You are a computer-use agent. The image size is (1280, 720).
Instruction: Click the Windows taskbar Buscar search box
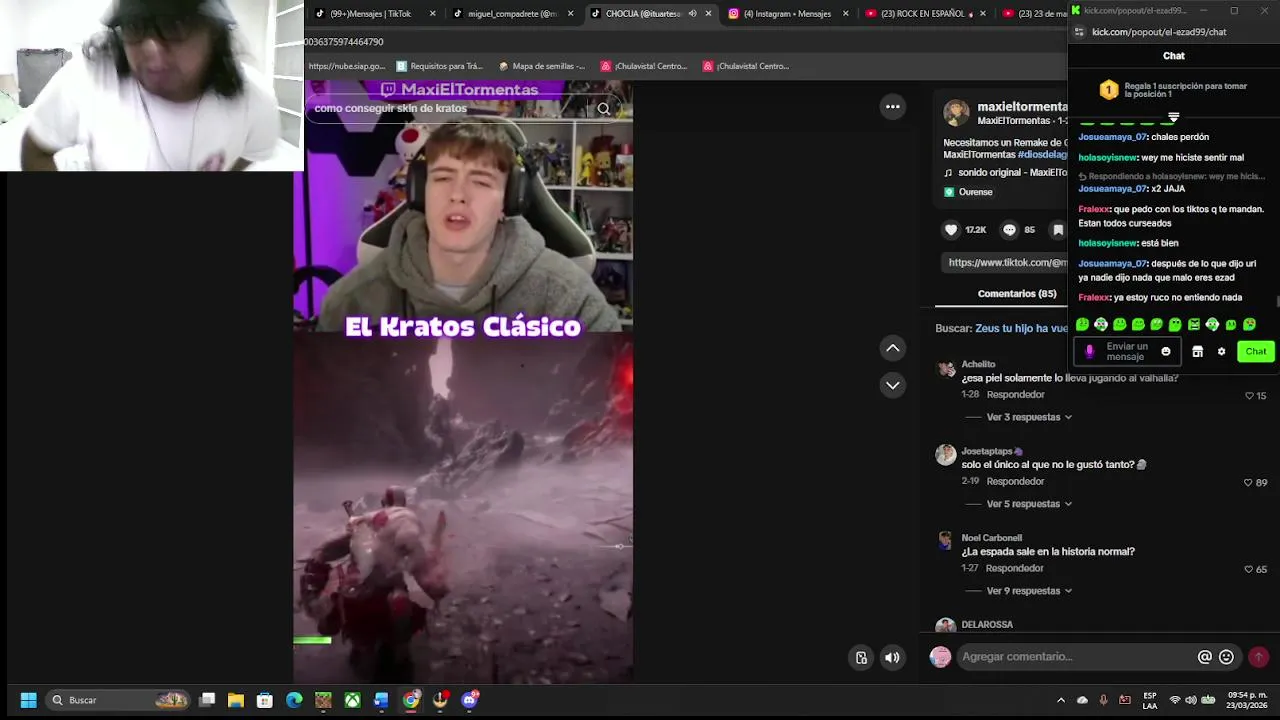(118, 700)
